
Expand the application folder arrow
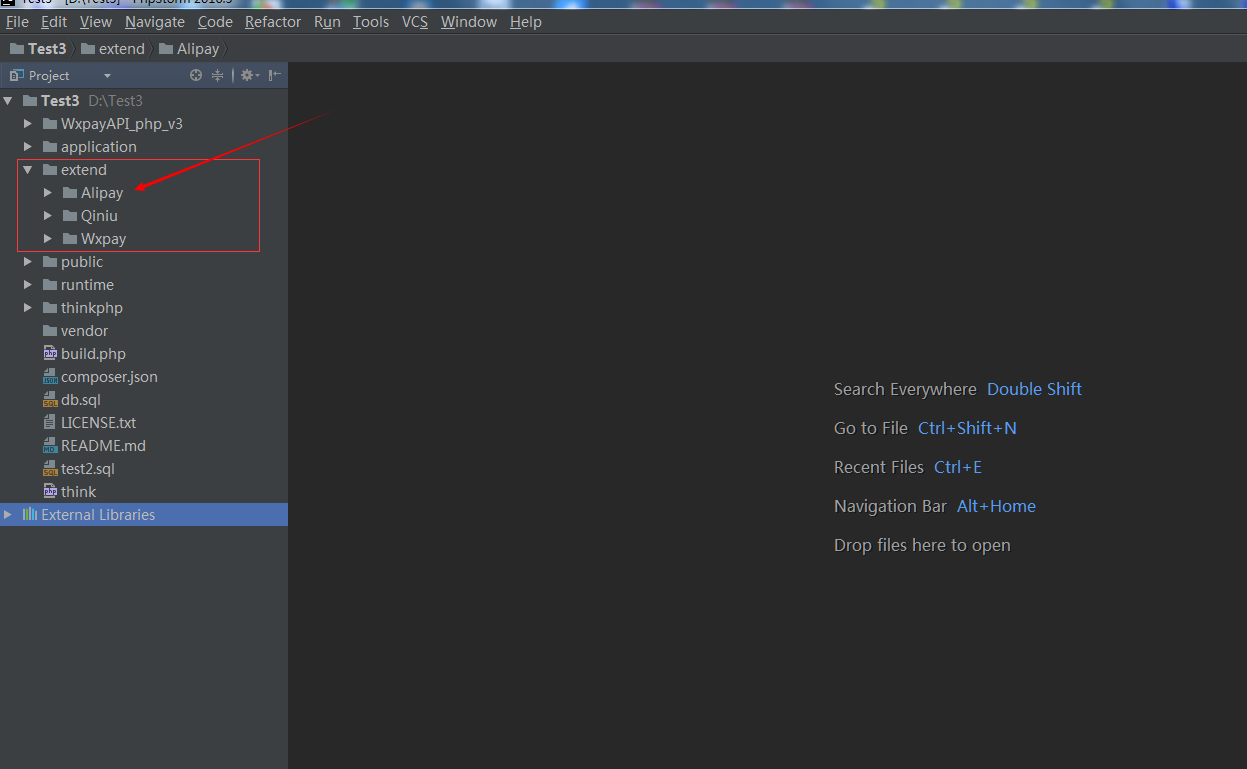(28, 147)
